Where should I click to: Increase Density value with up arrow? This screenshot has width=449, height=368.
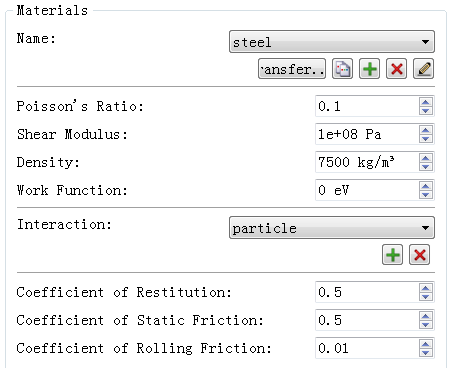point(426,158)
